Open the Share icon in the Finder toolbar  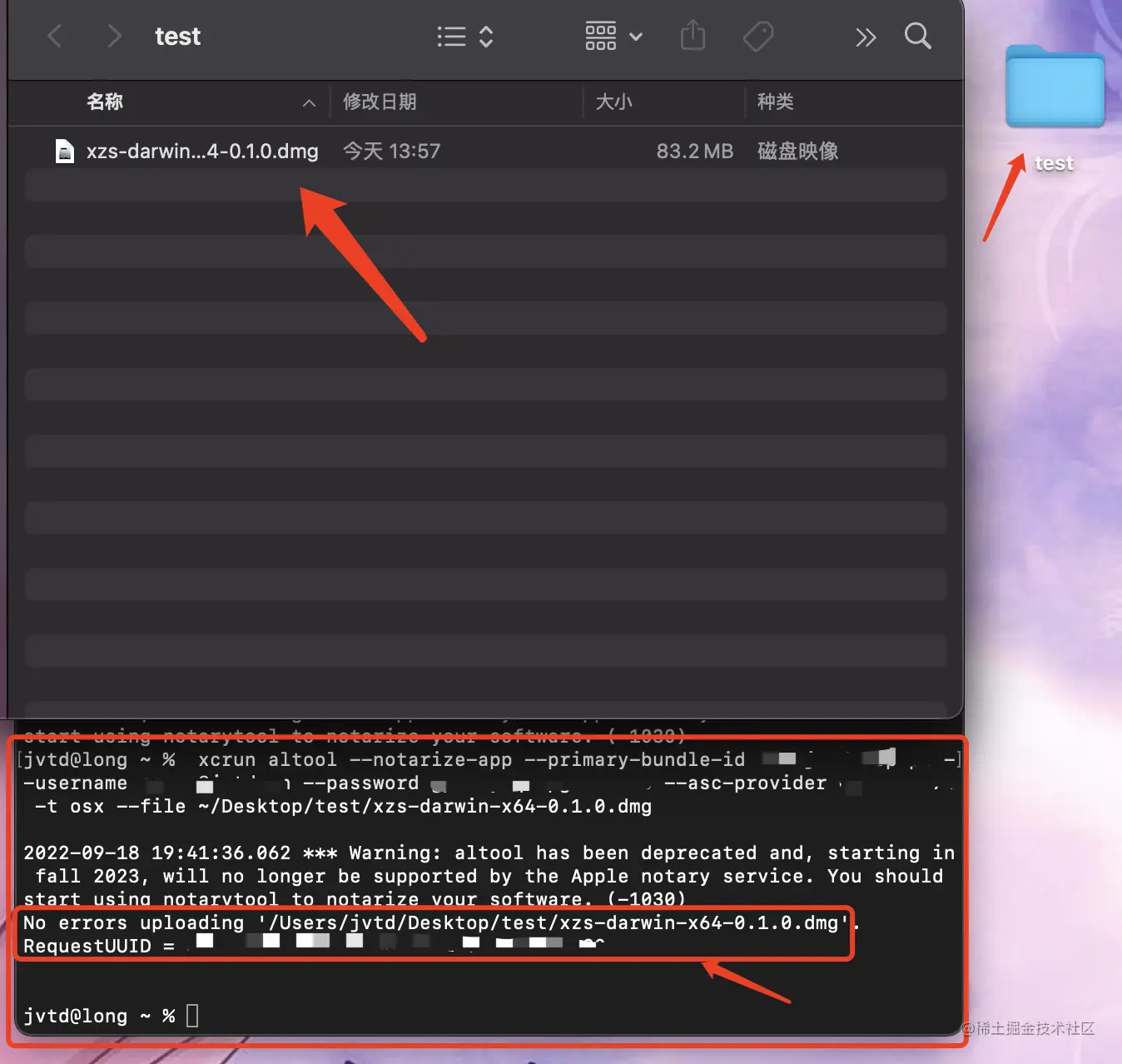tap(693, 36)
